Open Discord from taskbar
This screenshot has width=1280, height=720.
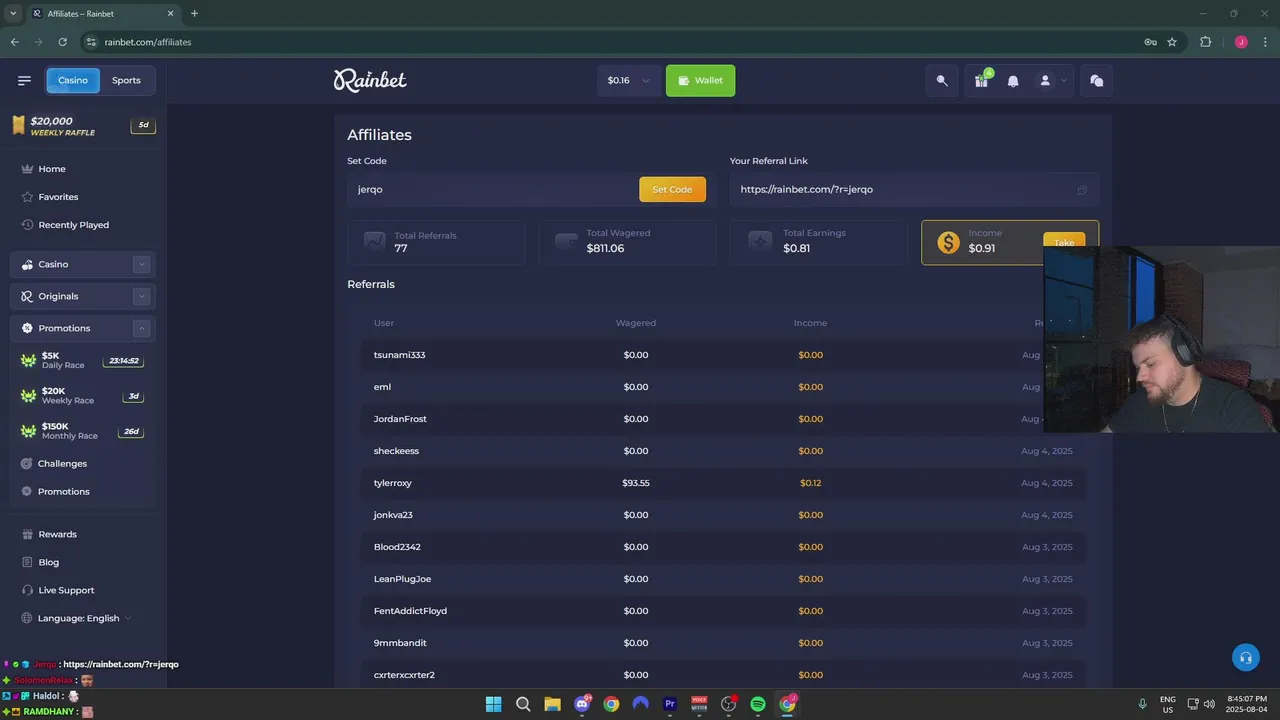[582, 704]
